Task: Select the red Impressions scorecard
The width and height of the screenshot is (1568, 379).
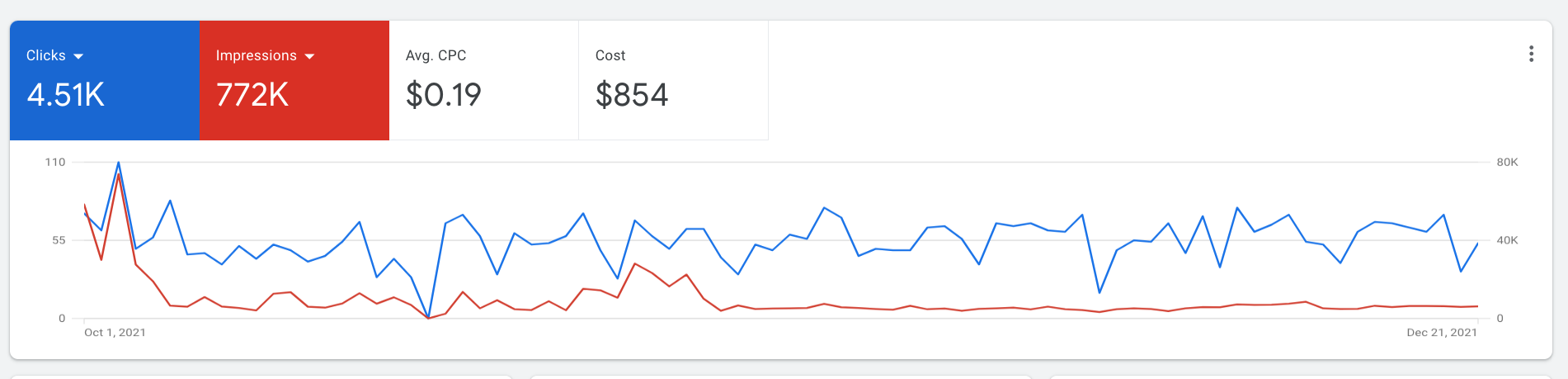Action: tap(294, 80)
